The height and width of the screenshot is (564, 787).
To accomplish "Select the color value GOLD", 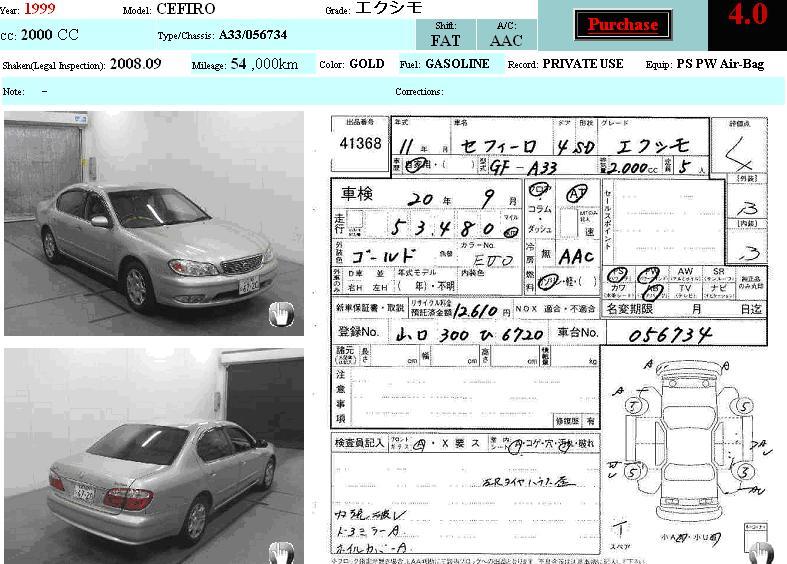I will point(367,64).
